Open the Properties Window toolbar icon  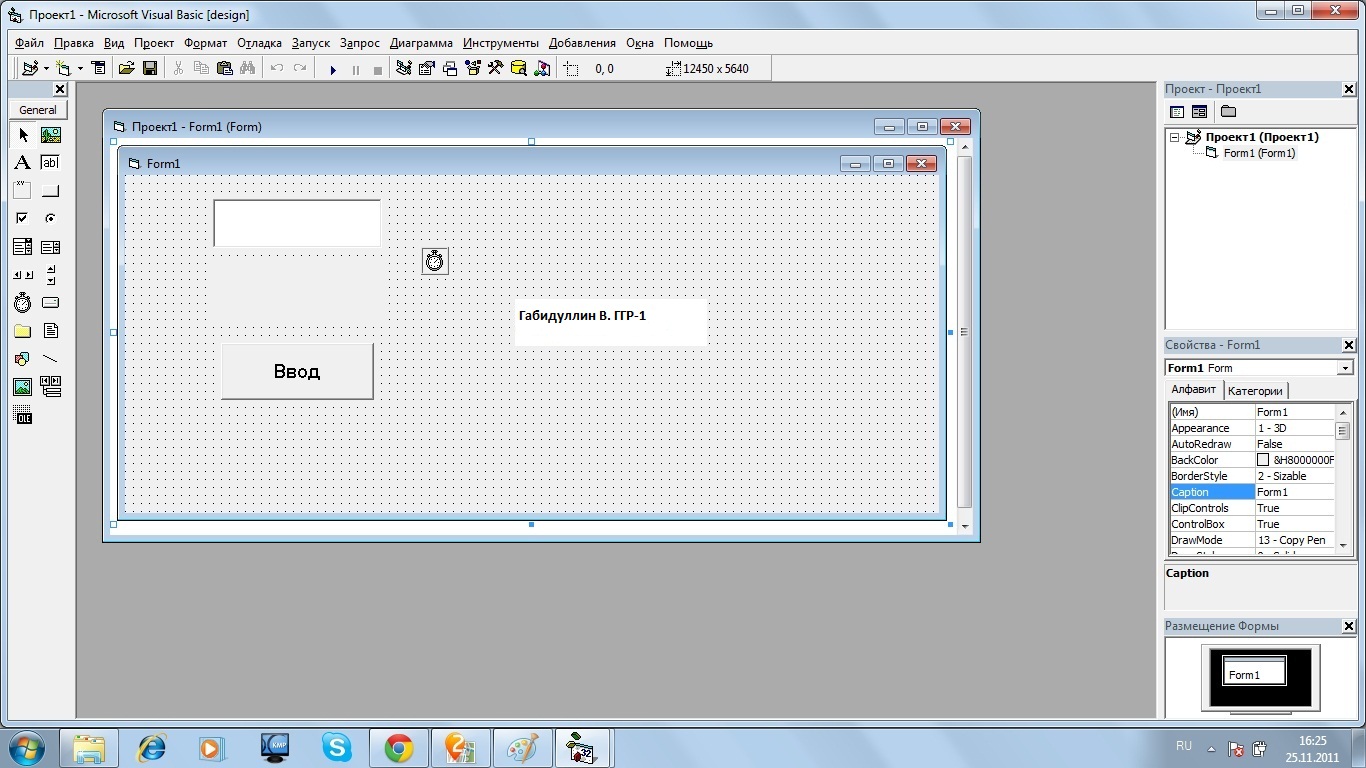coord(427,68)
